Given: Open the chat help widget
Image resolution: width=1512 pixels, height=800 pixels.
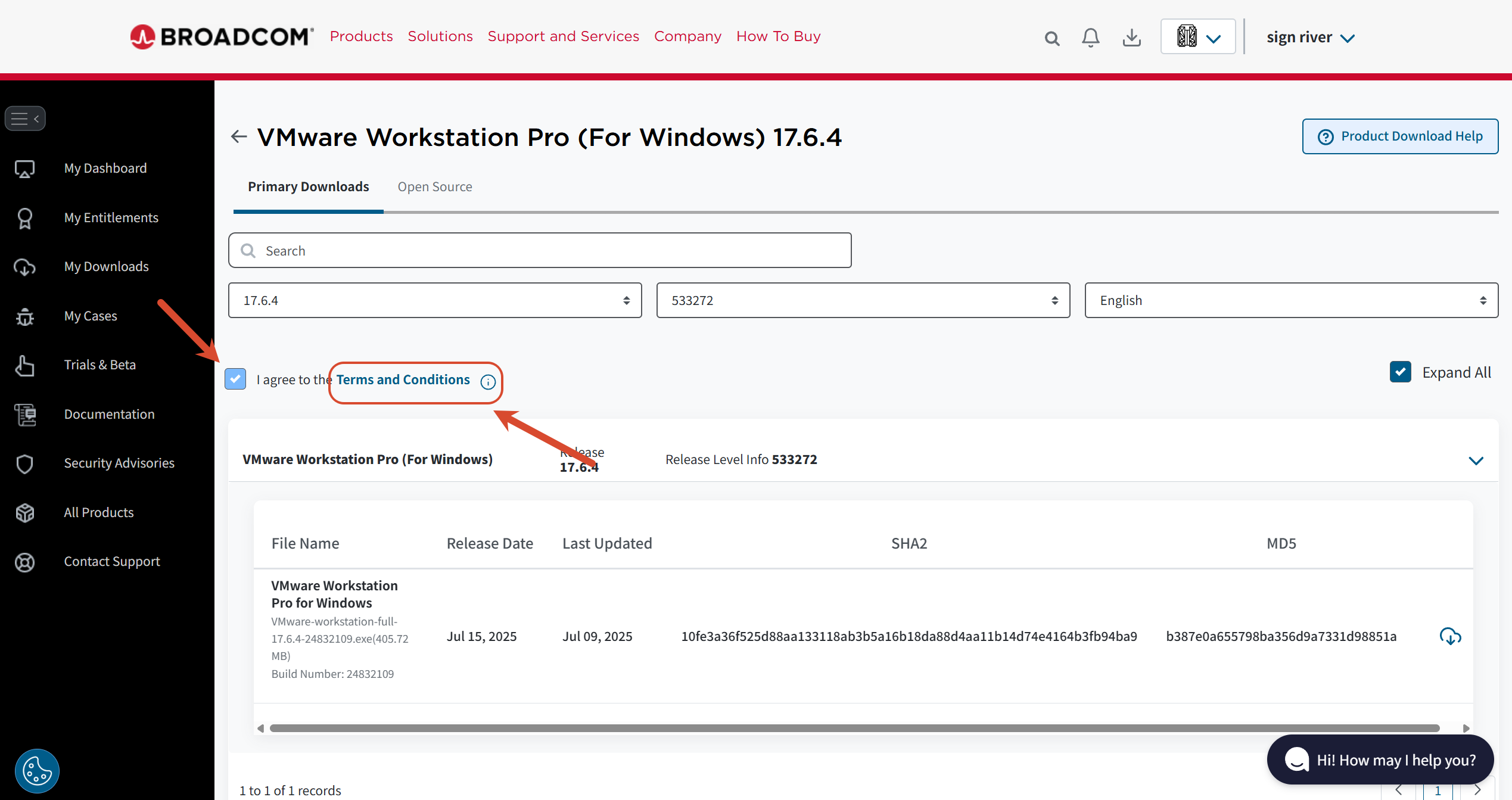Looking at the screenshot, I should coord(1380,760).
